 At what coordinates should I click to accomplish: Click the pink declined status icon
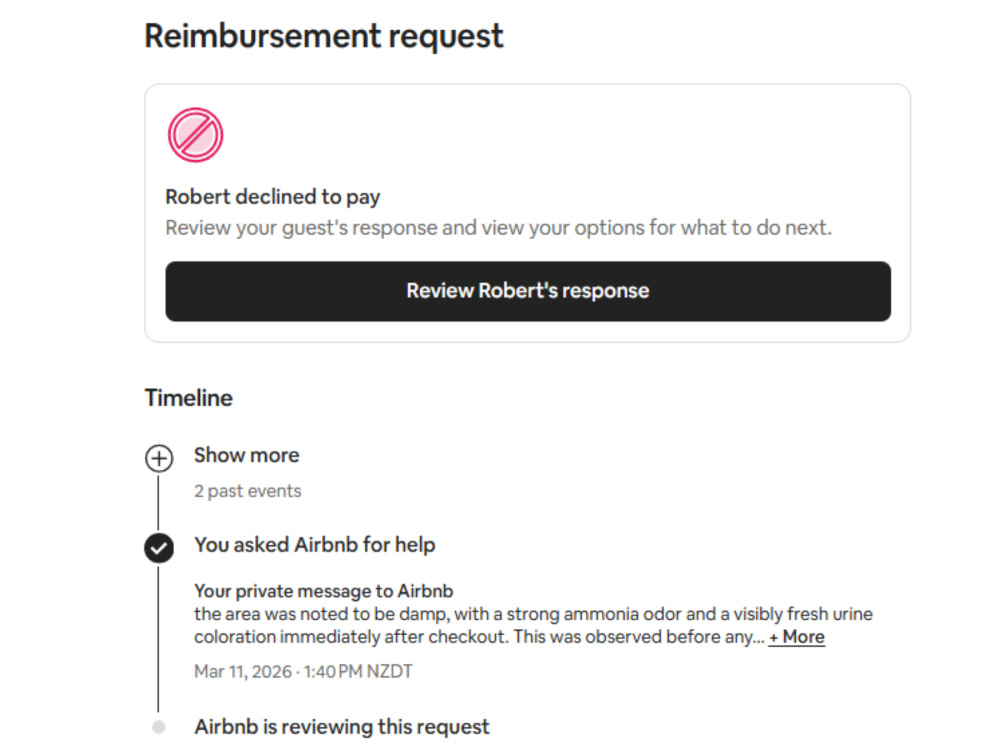pyautogui.click(x=195, y=135)
